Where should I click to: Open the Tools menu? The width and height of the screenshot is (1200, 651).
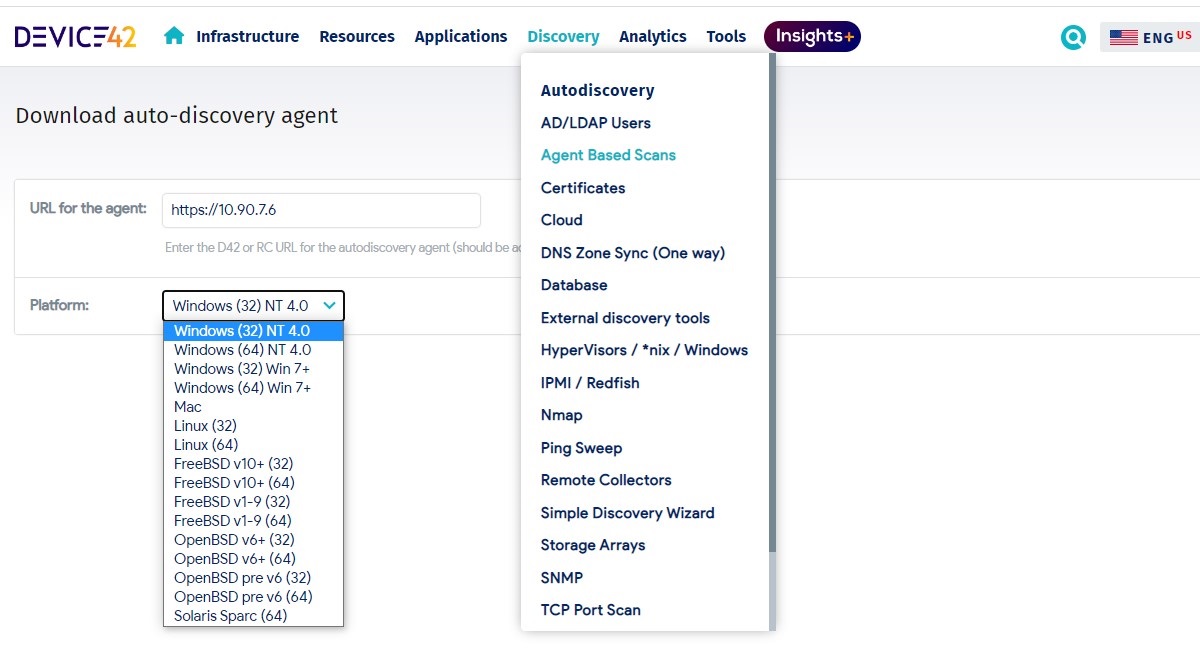[x=726, y=36]
